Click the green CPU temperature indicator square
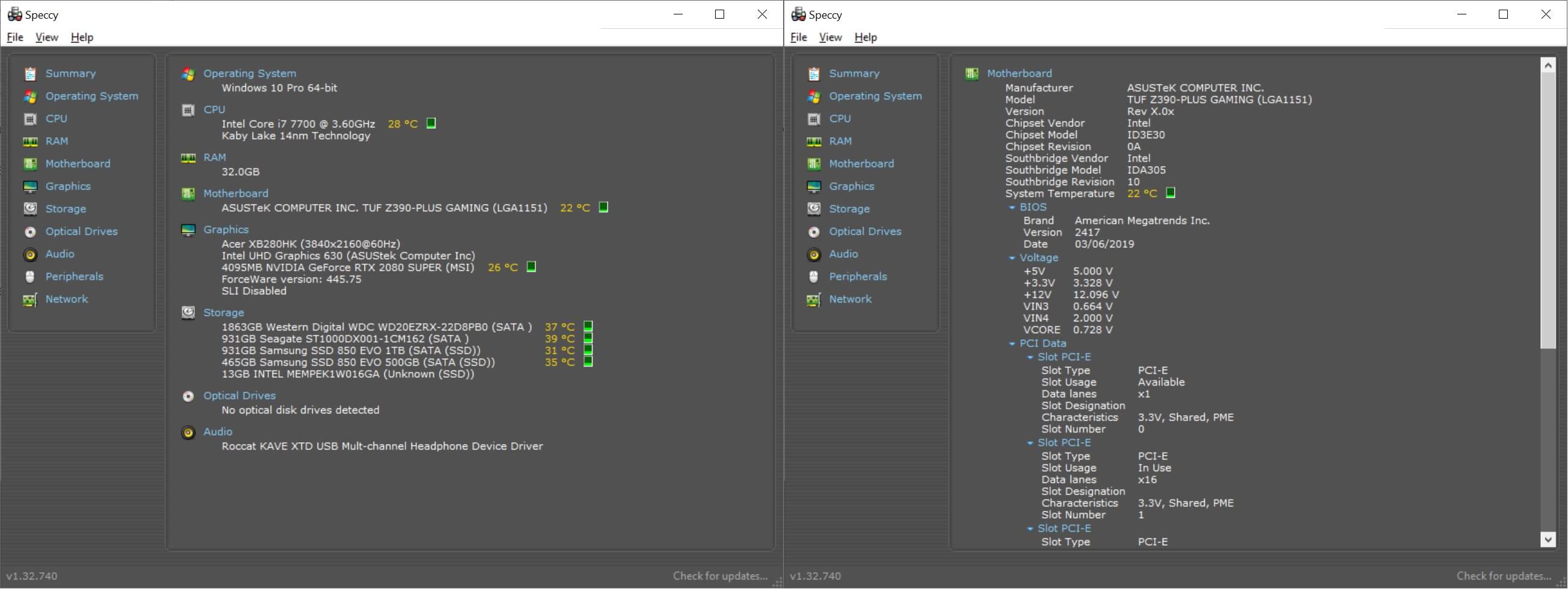 click(431, 124)
